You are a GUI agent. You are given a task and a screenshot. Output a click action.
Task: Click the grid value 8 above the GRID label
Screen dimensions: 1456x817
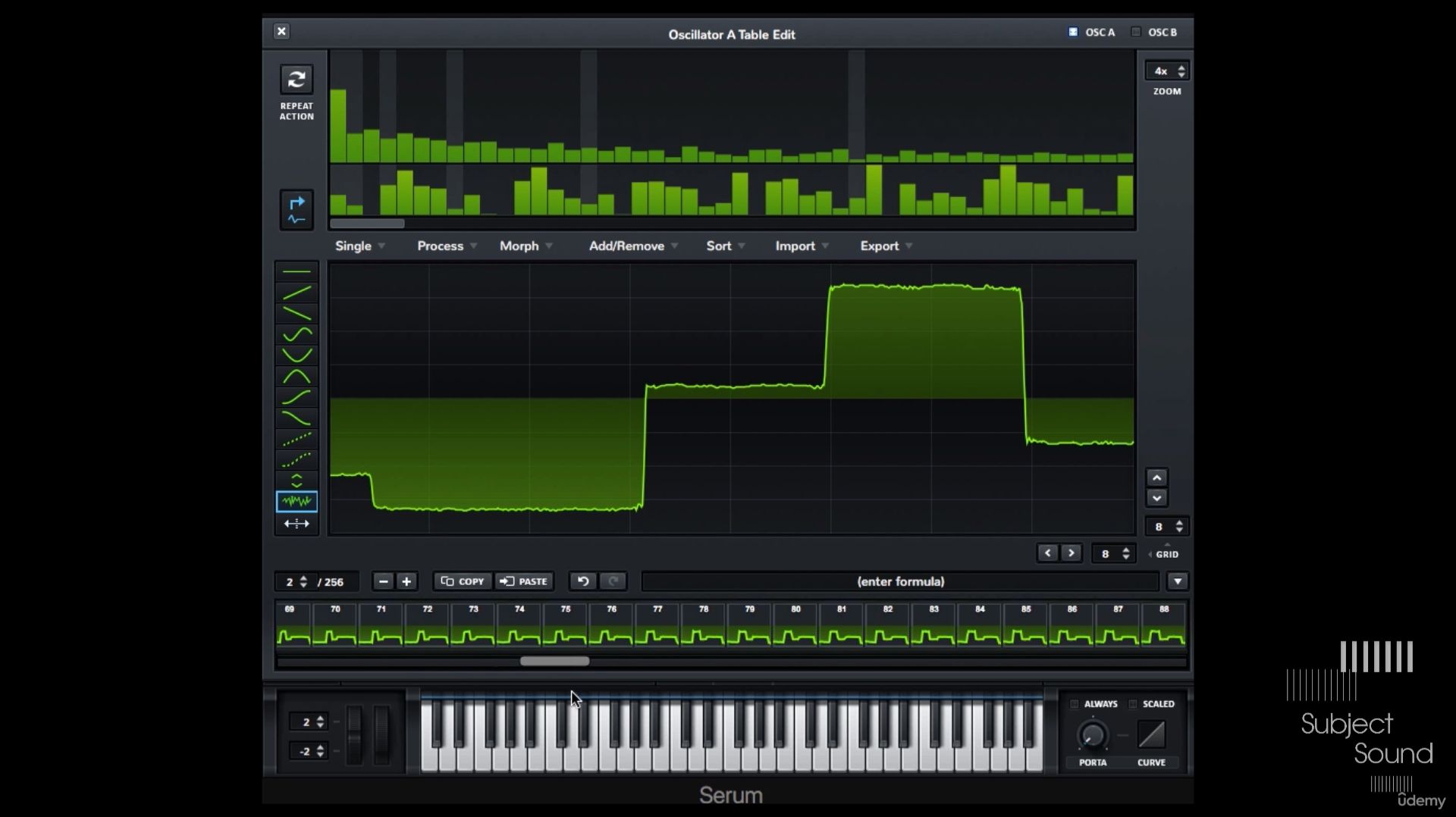(1166, 526)
